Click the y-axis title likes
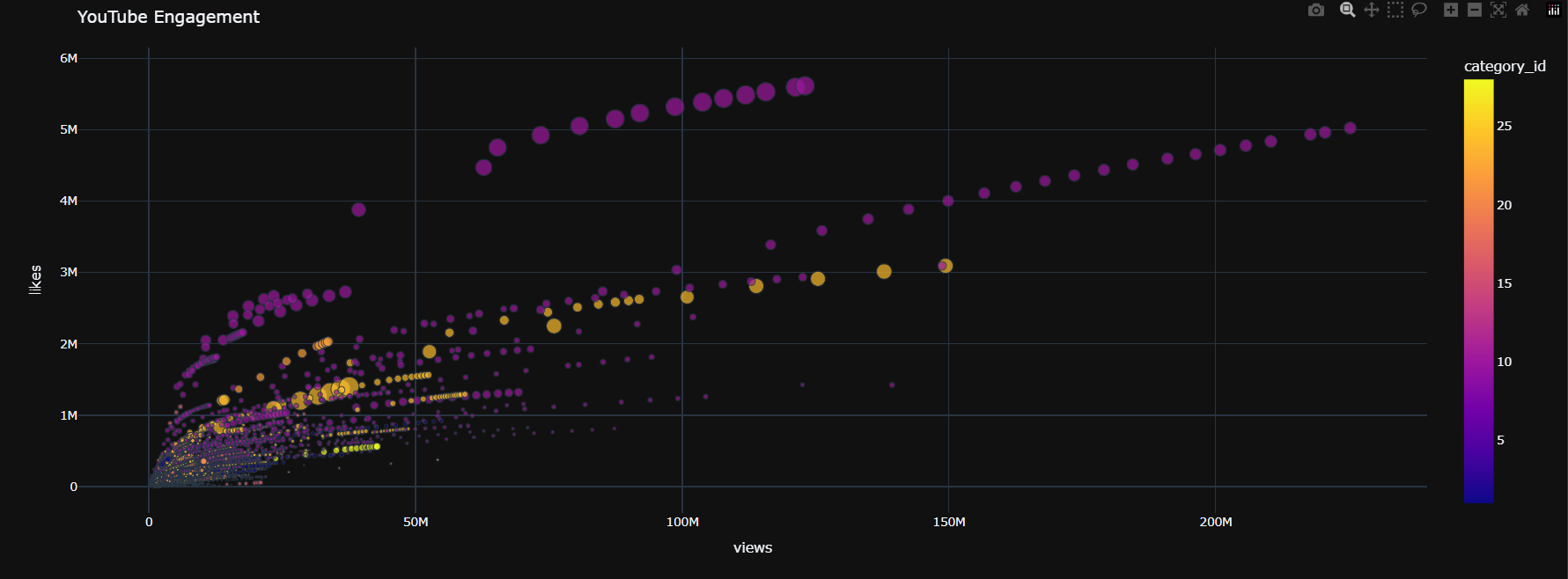The height and width of the screenshot is (579, 1568). click(35, 280)
